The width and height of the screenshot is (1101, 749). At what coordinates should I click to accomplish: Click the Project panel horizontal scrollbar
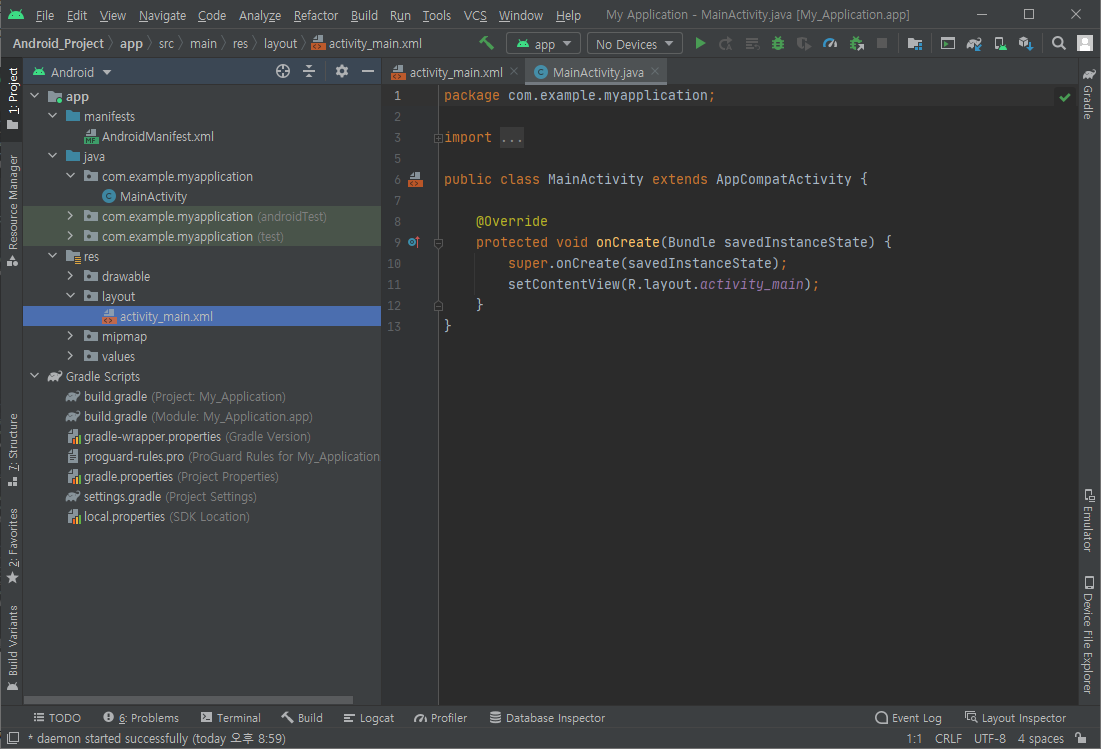tap(188, 700)
